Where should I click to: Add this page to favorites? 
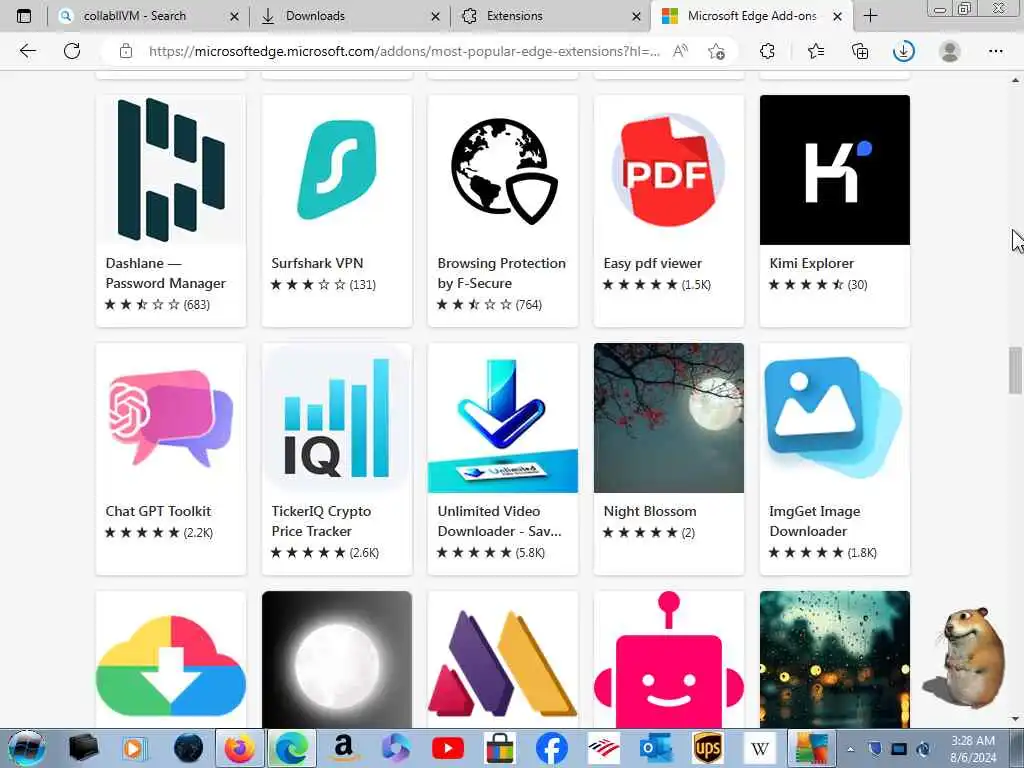pyautogui.click(x=716, y=51)
